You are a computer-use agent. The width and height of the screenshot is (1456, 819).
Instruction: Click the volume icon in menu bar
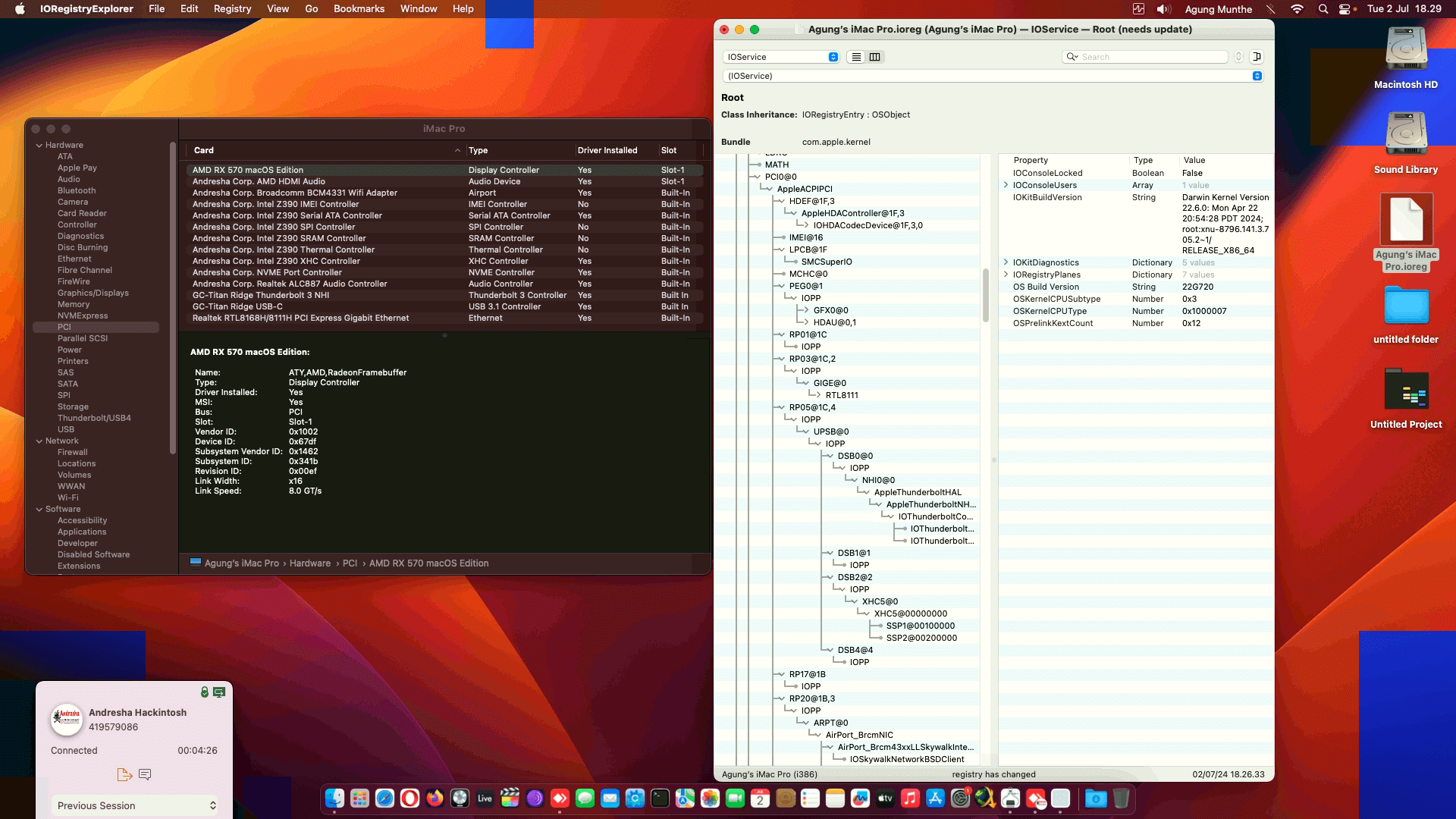[x=1163, y=8]
